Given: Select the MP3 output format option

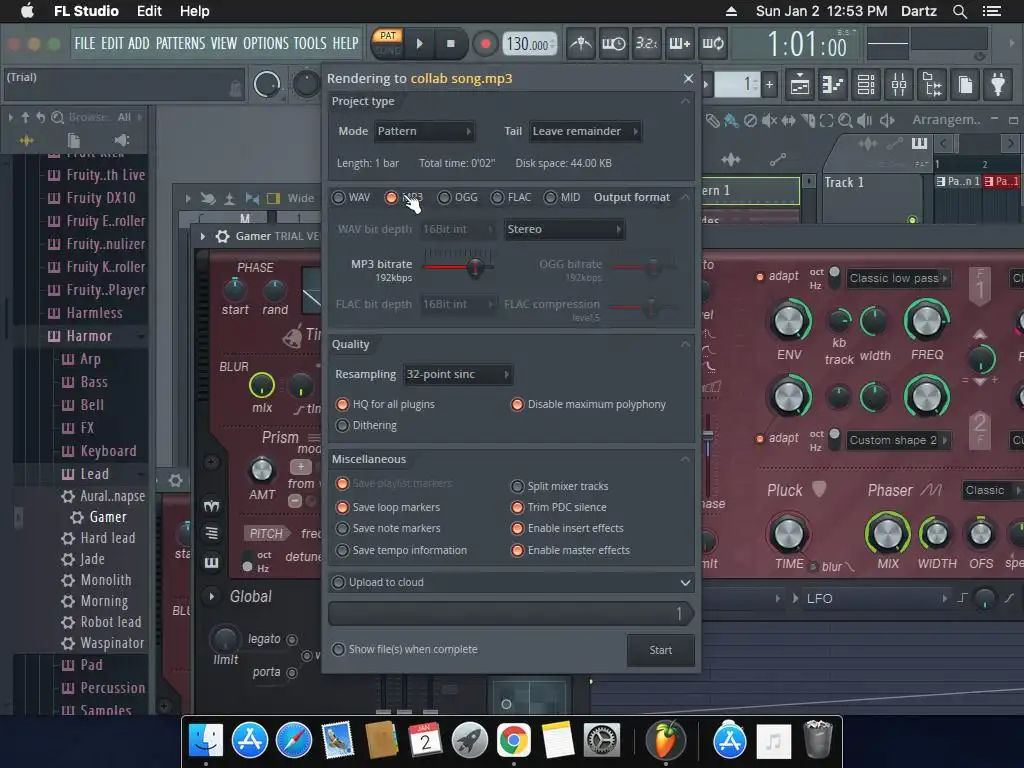Looking at the screenshot, I should point(391,197).
